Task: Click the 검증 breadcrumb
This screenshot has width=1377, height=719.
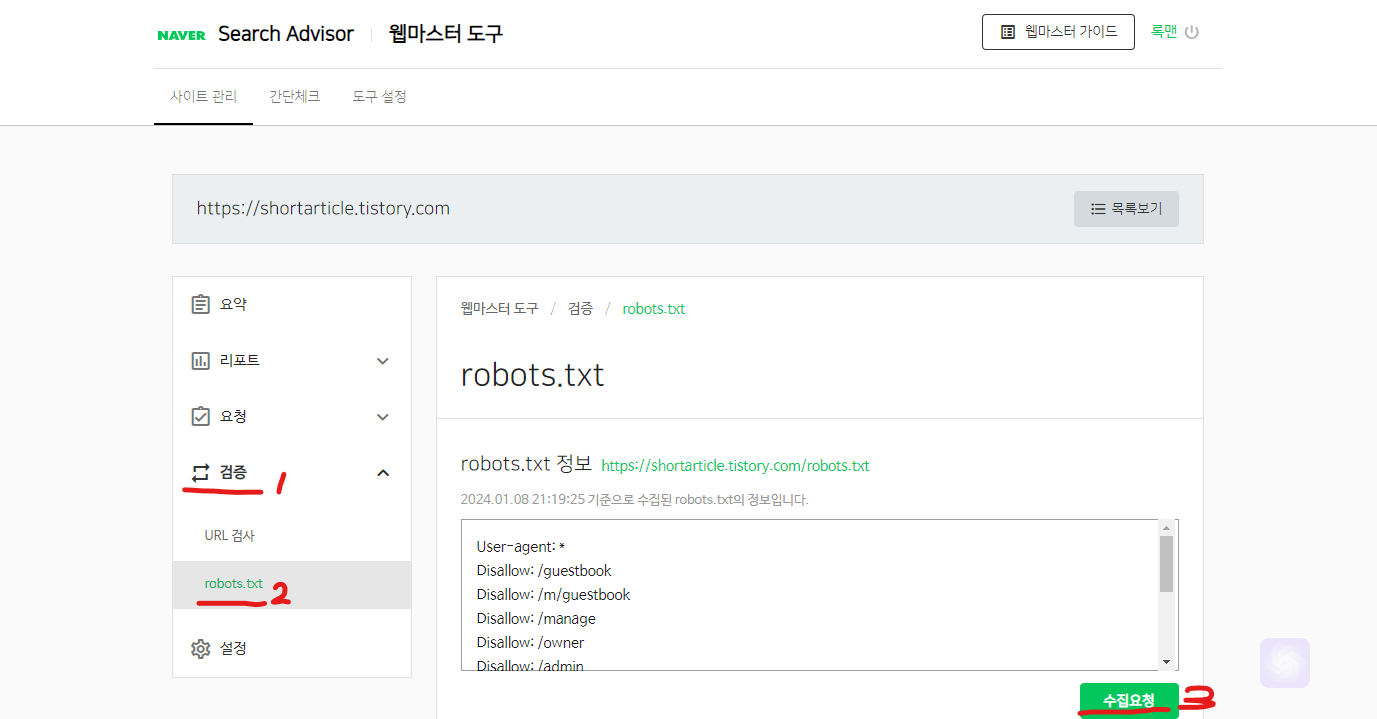Action: (x=581, y=308)
